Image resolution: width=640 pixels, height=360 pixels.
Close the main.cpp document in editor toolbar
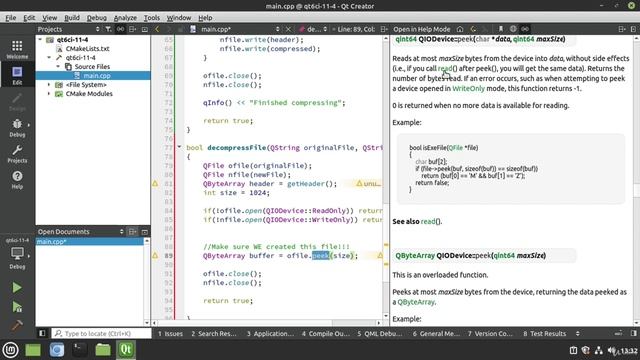point(288,29)
